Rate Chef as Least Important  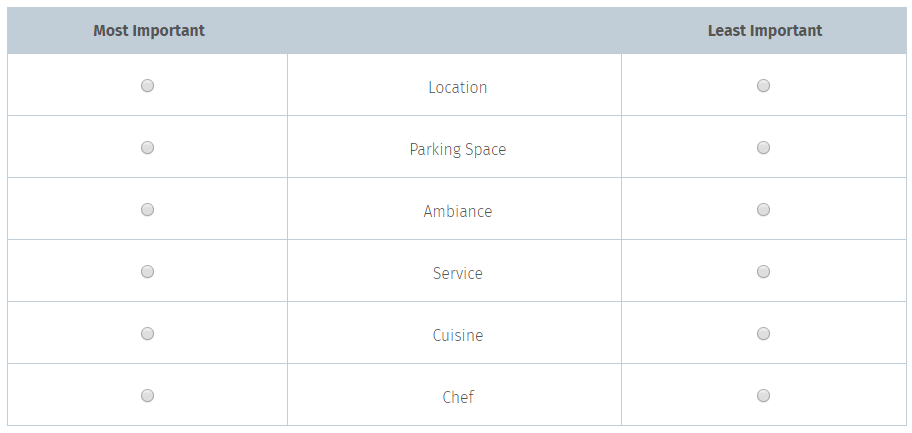pos(763,395)
